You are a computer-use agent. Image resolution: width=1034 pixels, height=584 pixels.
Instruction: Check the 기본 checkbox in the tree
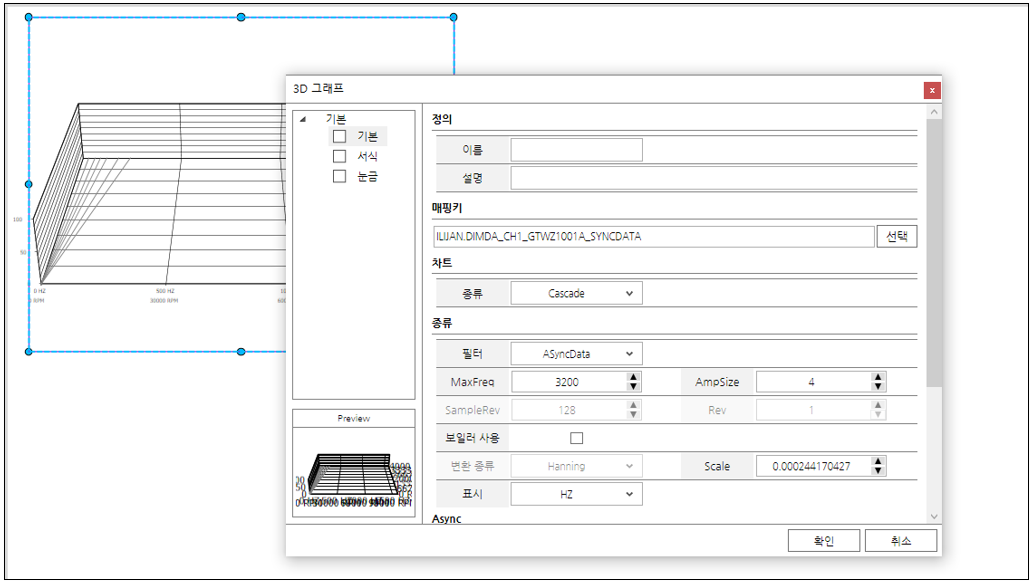339,136
